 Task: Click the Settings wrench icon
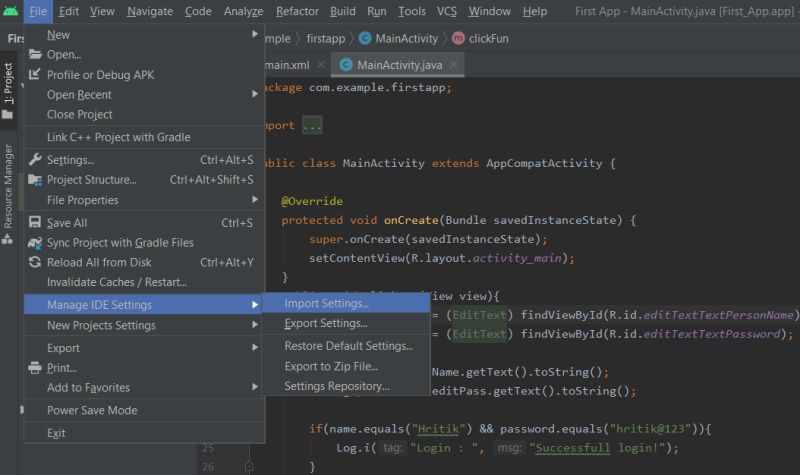pyautogui.click(x=35, y=159)
